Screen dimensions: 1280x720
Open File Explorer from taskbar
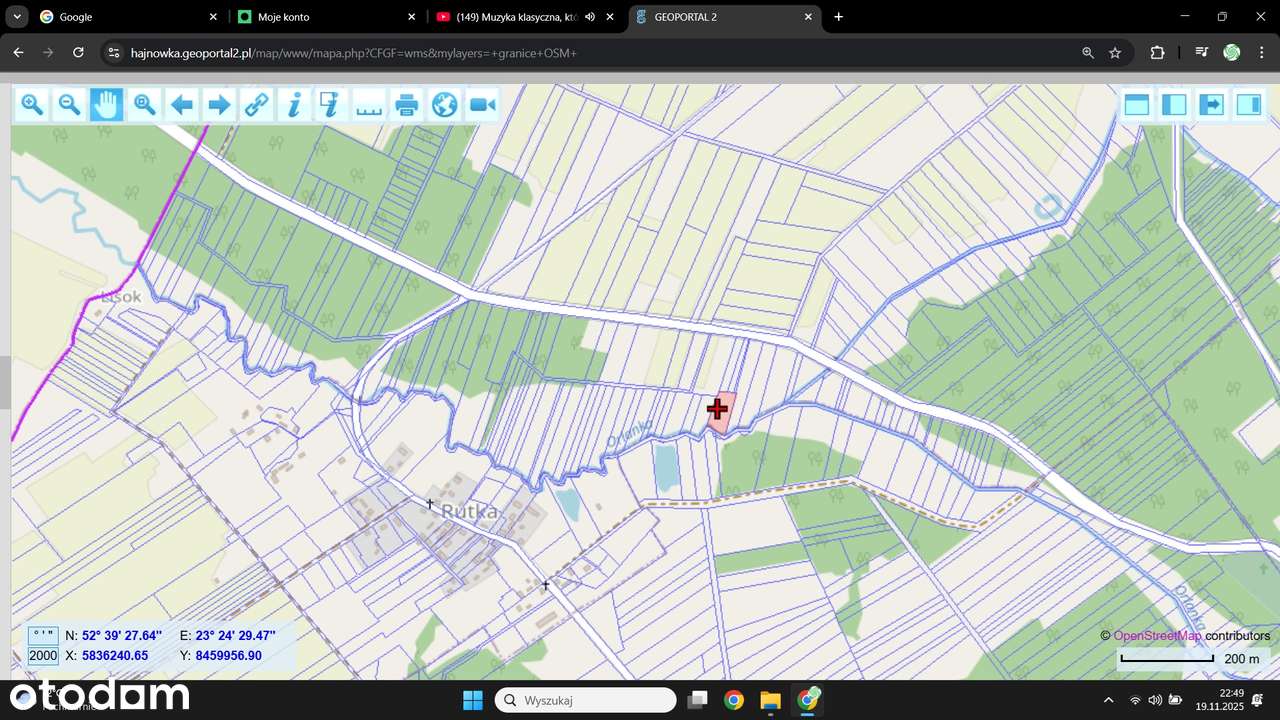(x=770, y=700)
